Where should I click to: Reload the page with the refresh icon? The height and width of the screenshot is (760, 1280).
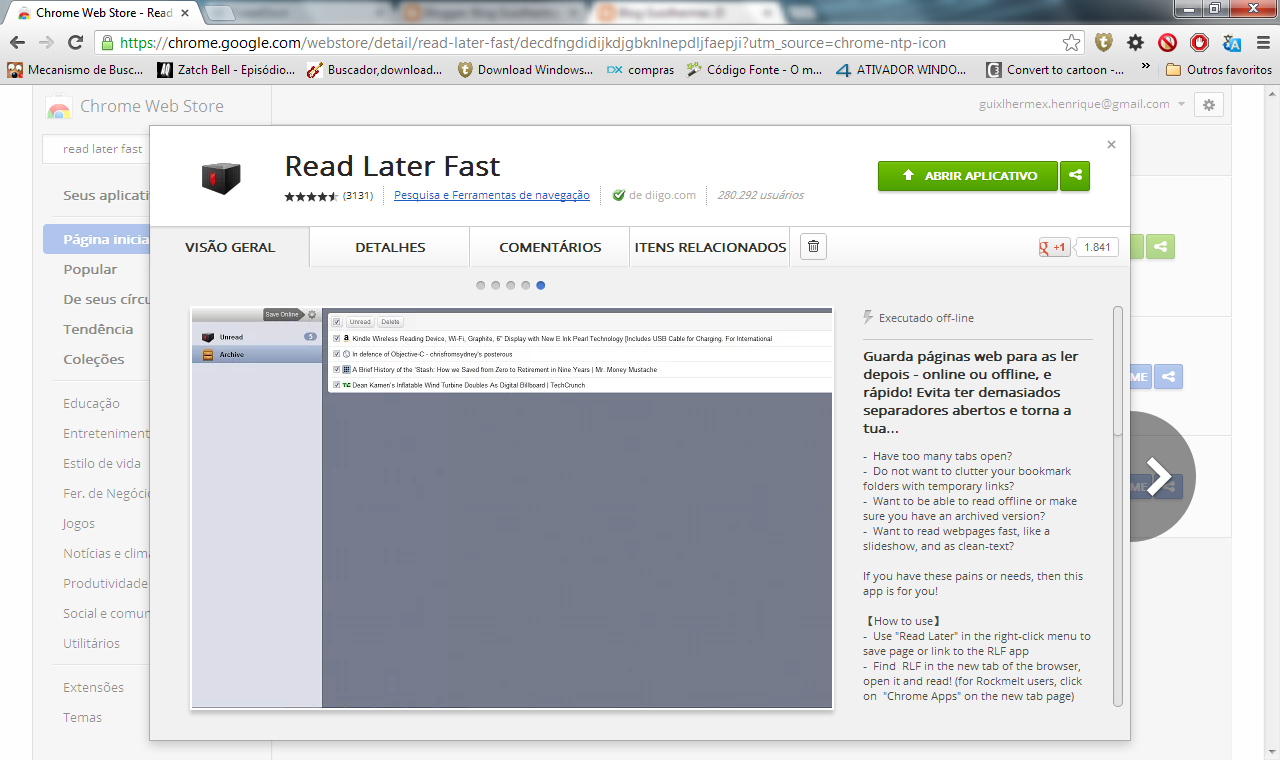[75, 43]
